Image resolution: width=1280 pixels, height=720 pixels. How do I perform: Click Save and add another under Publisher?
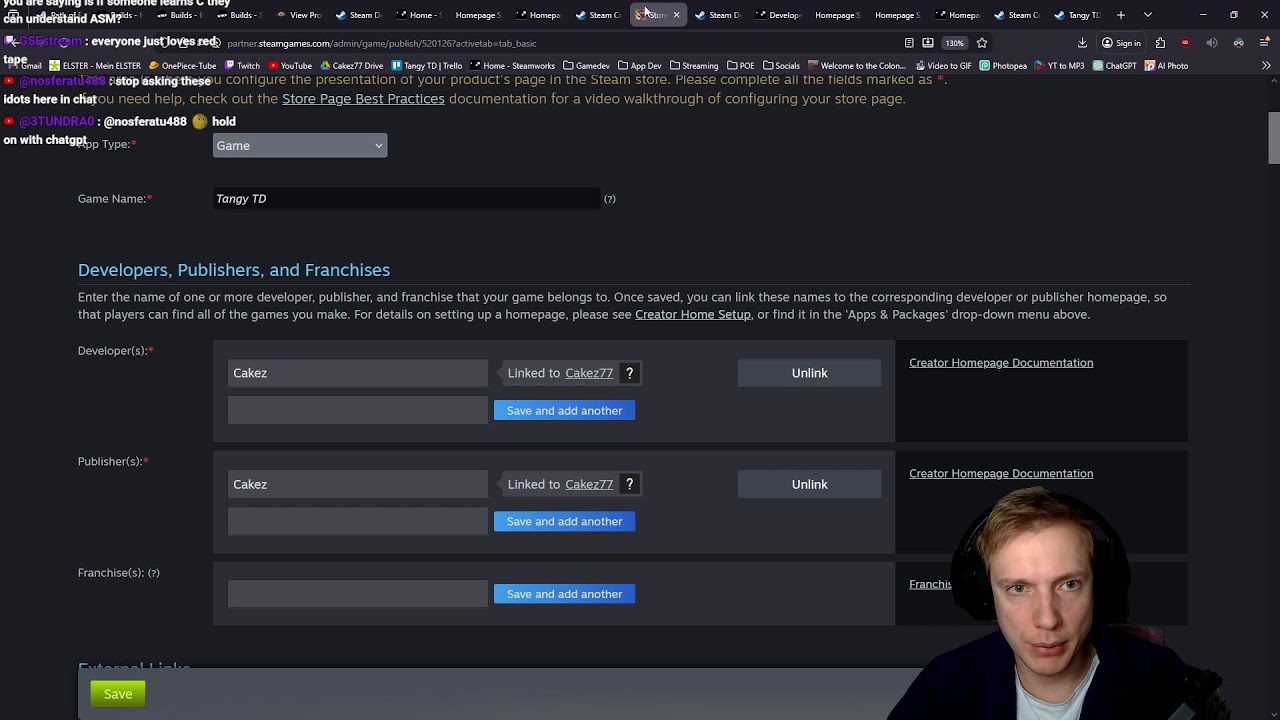pyautogui.click(x=564, y=521)
